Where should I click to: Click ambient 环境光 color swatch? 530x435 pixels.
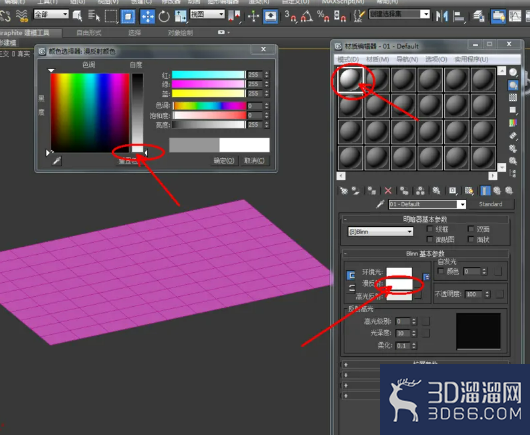tap(399, 272)
